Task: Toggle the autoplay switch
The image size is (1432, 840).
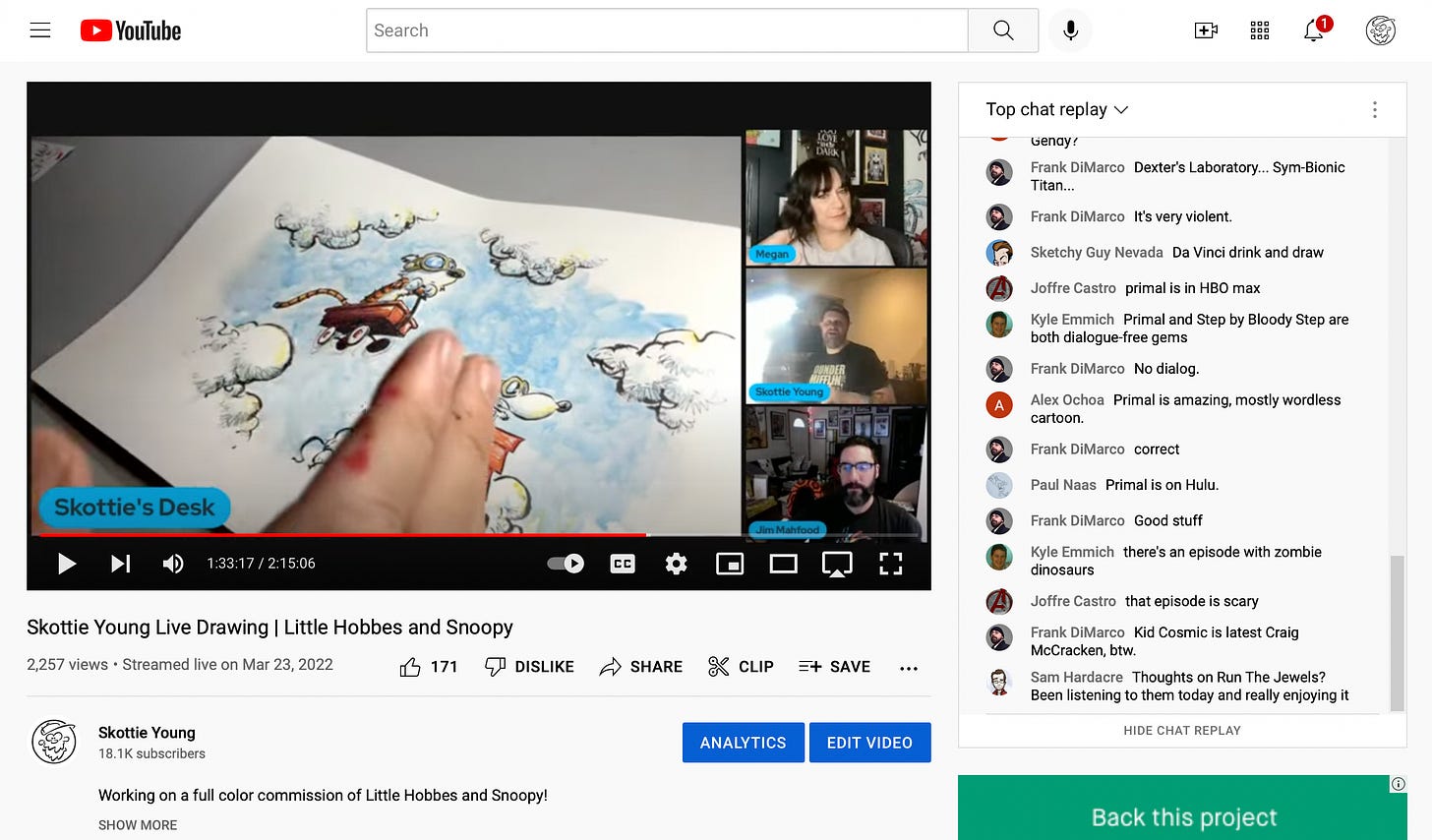Action: tap(566, 564)
